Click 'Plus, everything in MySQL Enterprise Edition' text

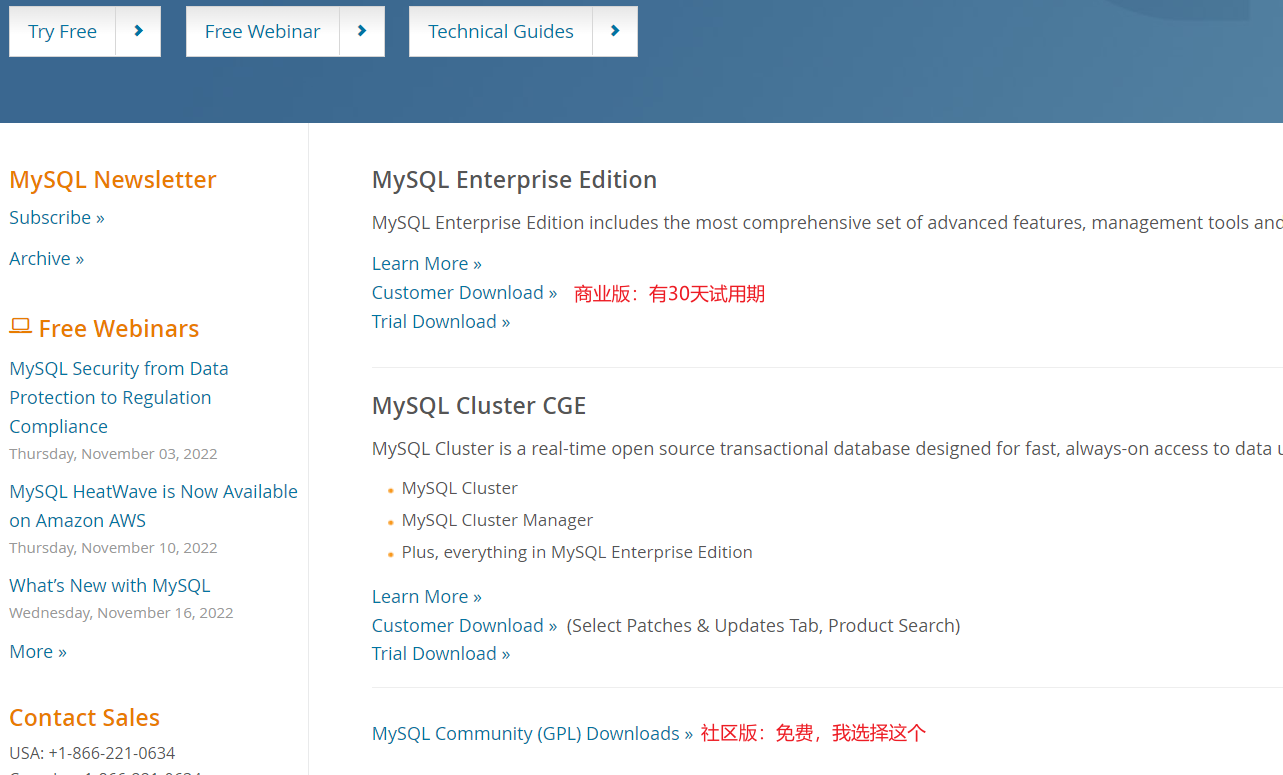point(577,552)
